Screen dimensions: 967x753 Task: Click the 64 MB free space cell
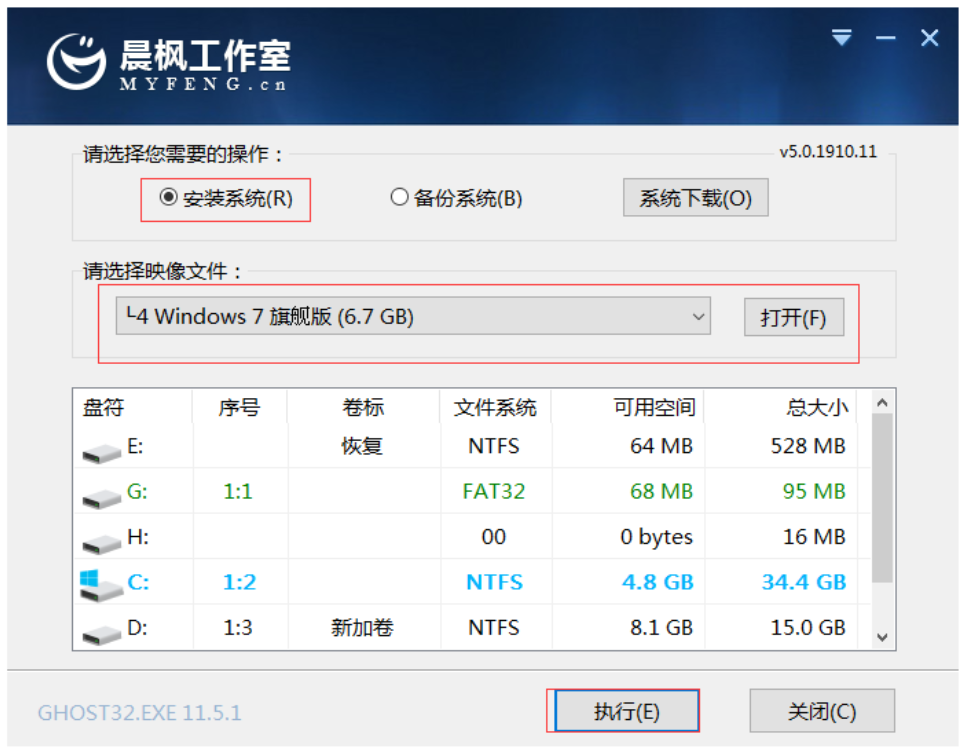pyautogui.click(x=662, y=446)
